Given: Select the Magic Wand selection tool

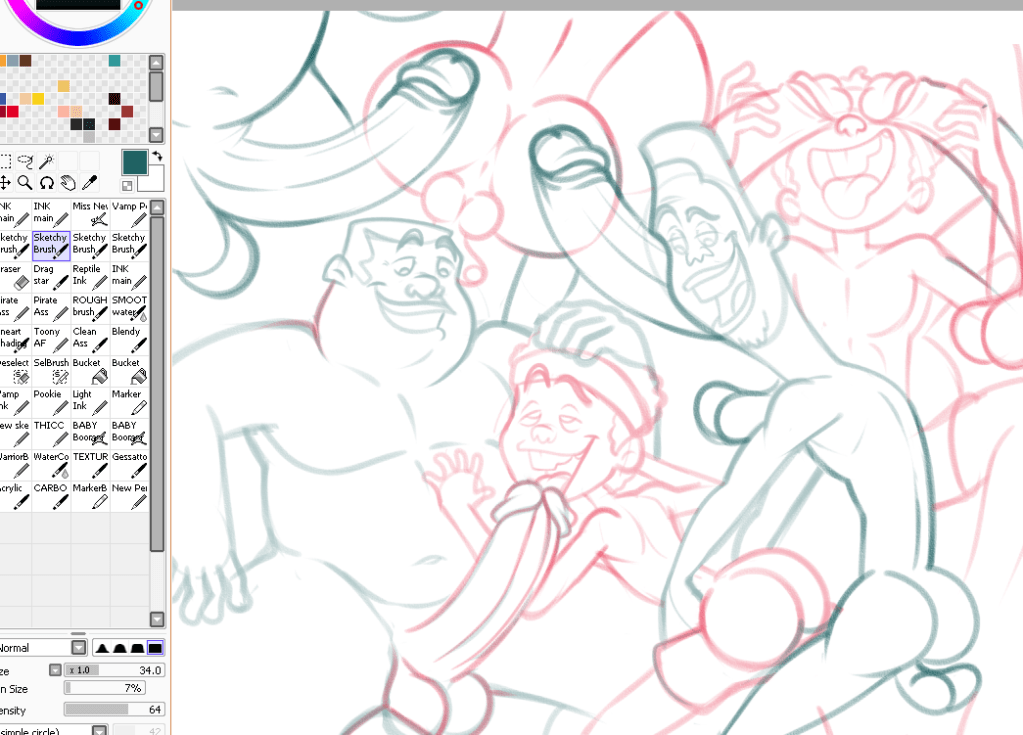Looking at the screenshot, I should point(46,159).
